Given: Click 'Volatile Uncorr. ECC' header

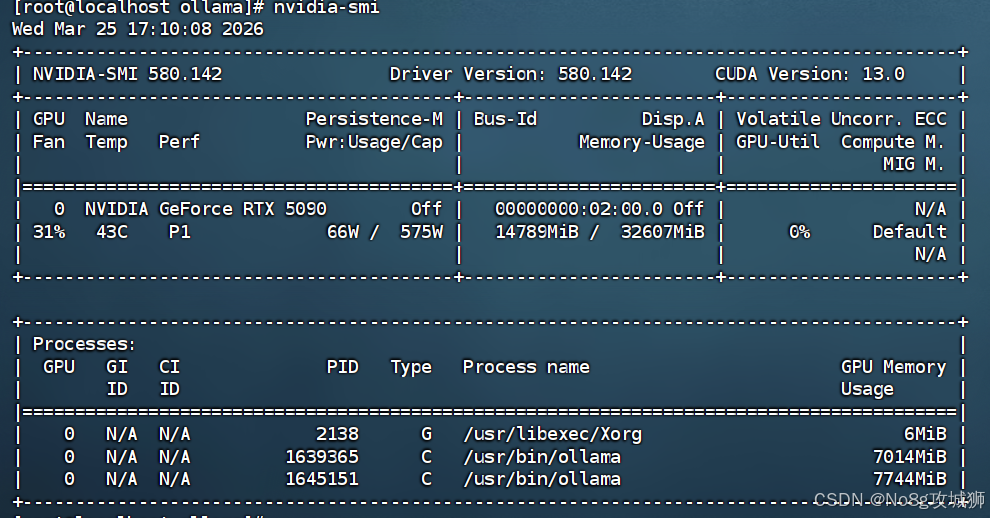Looking at the screenshot, I should point(841,119).
